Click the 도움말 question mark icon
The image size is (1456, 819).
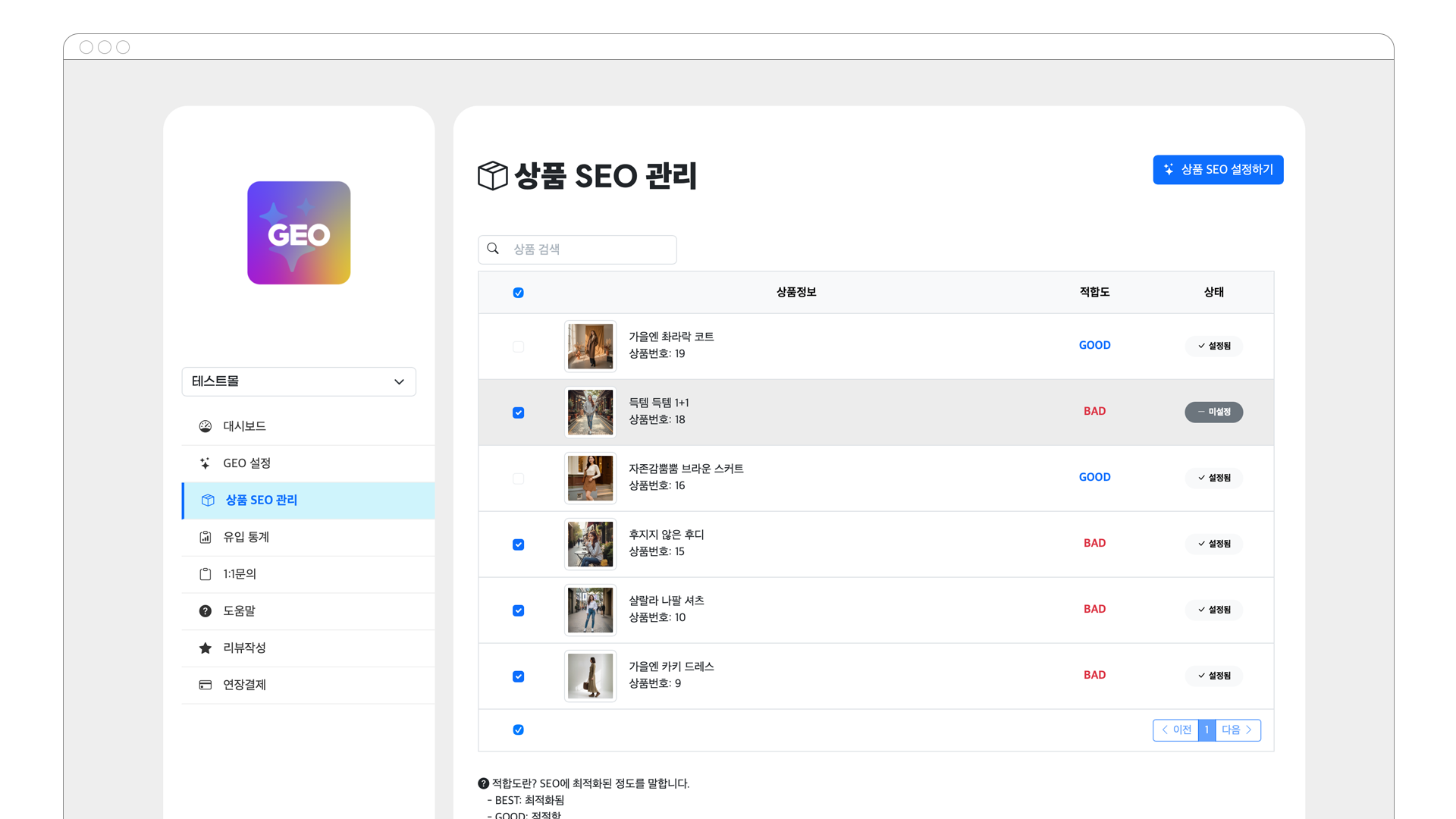(205, 611)
